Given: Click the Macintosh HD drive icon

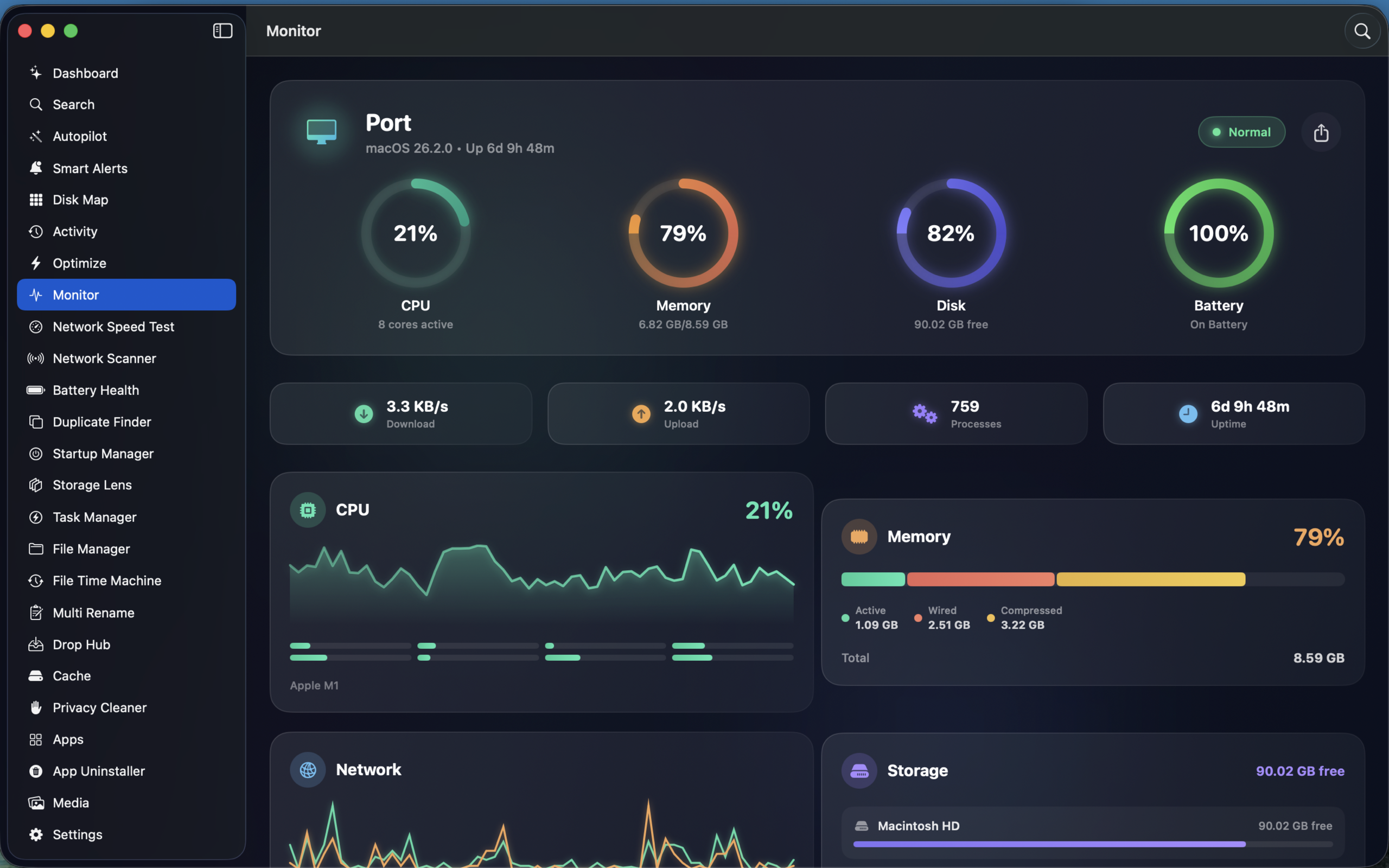Looking at the screenshot, I should pyautogui.click(x=861, y=826).
